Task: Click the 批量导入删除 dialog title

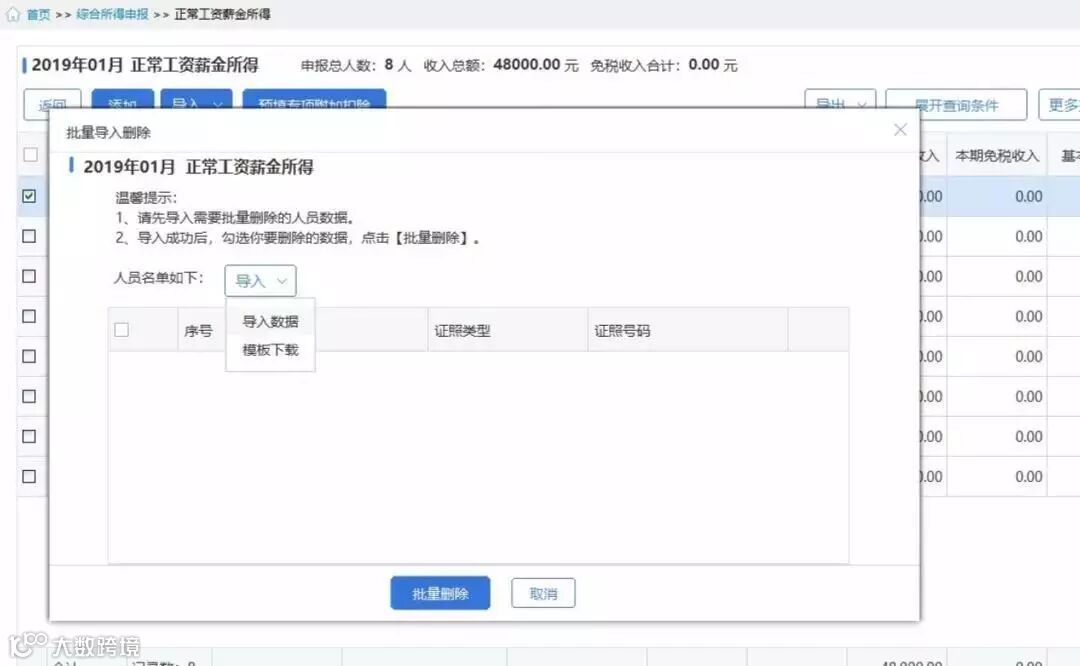Action: (x=108, y=132)
